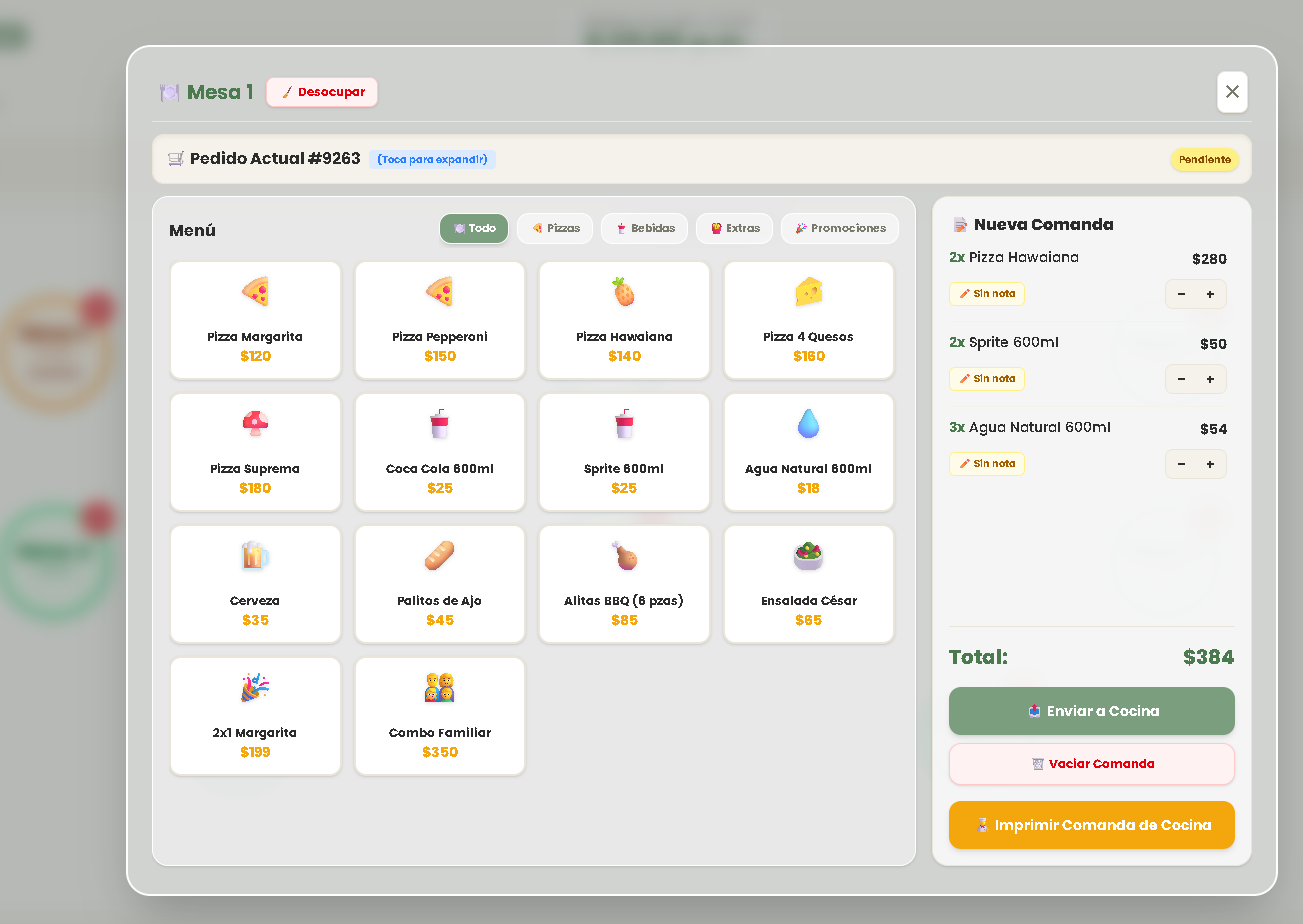Image resolution: width=1303 pixels, height=924 pixels.
Task: Add the Combo Familiar family icon
Action: coord(440,688)
